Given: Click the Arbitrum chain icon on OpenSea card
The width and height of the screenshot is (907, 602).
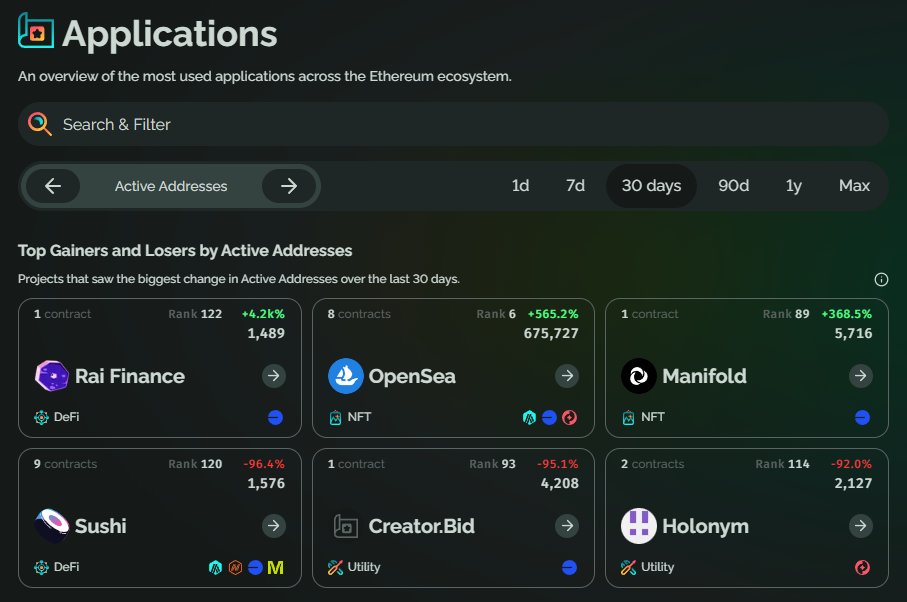Looking at the screenshot, I should coord(529,418).
